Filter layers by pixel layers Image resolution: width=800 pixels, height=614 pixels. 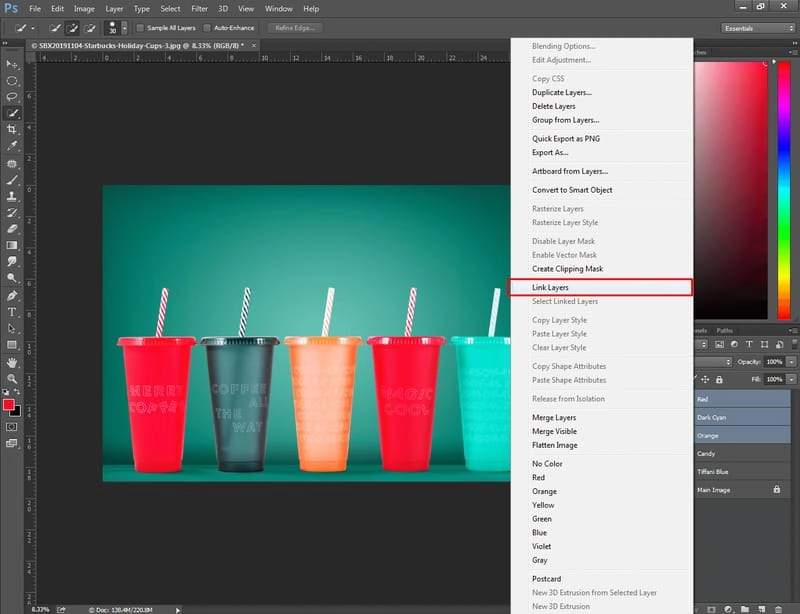click(x=719, y=345)
